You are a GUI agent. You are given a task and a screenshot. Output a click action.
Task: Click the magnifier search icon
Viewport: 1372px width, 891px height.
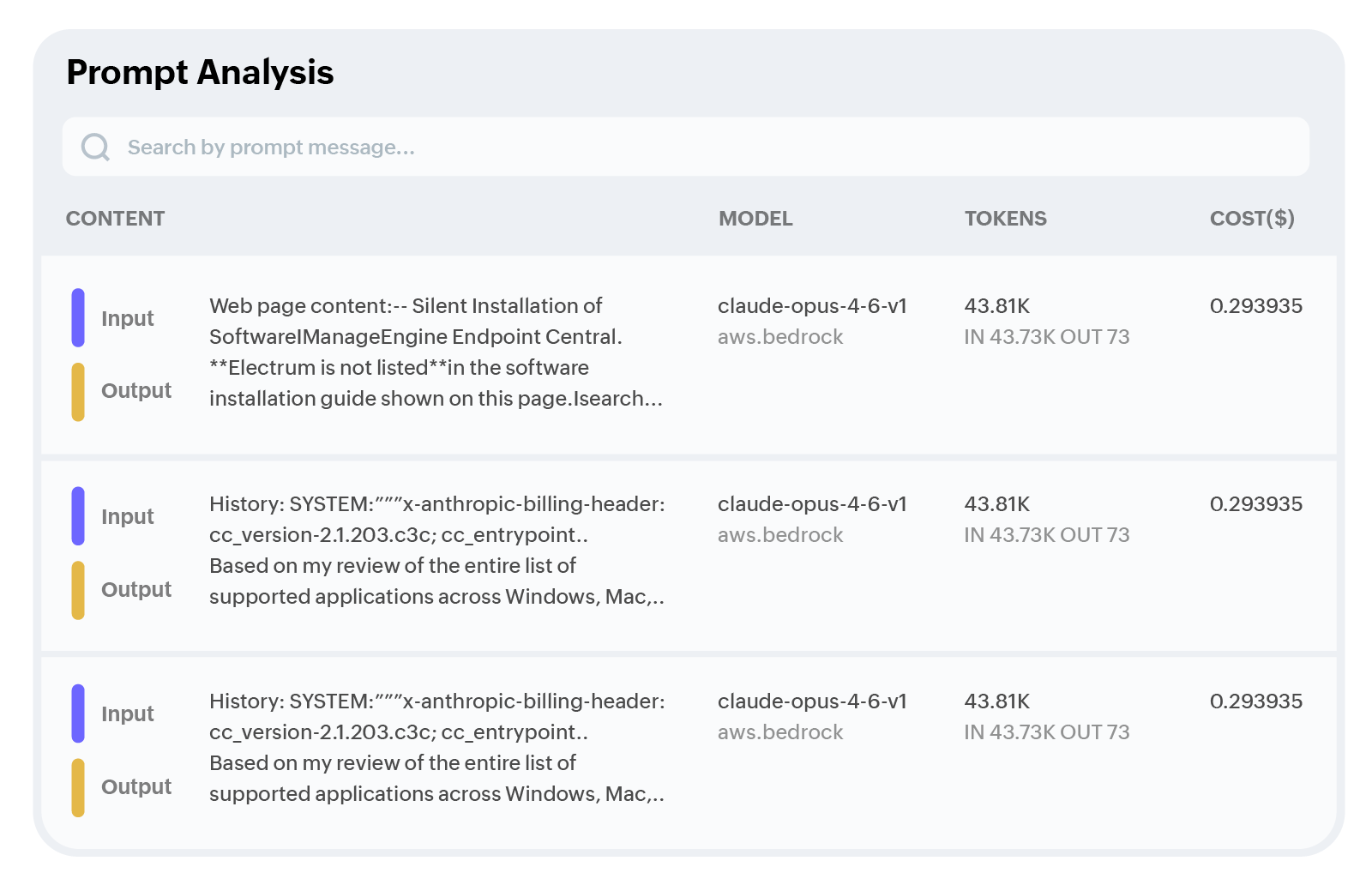[95, 147]
